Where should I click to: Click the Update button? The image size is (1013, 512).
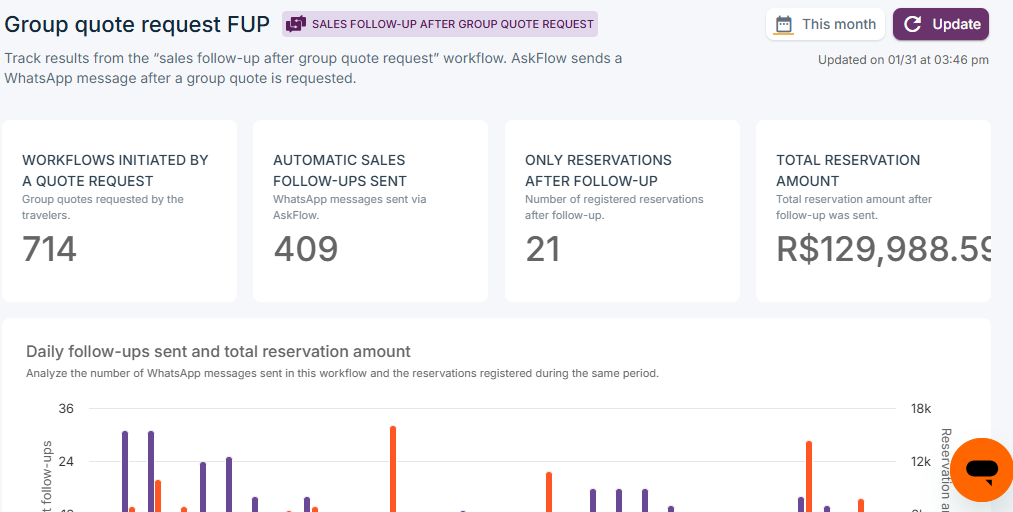941,25
